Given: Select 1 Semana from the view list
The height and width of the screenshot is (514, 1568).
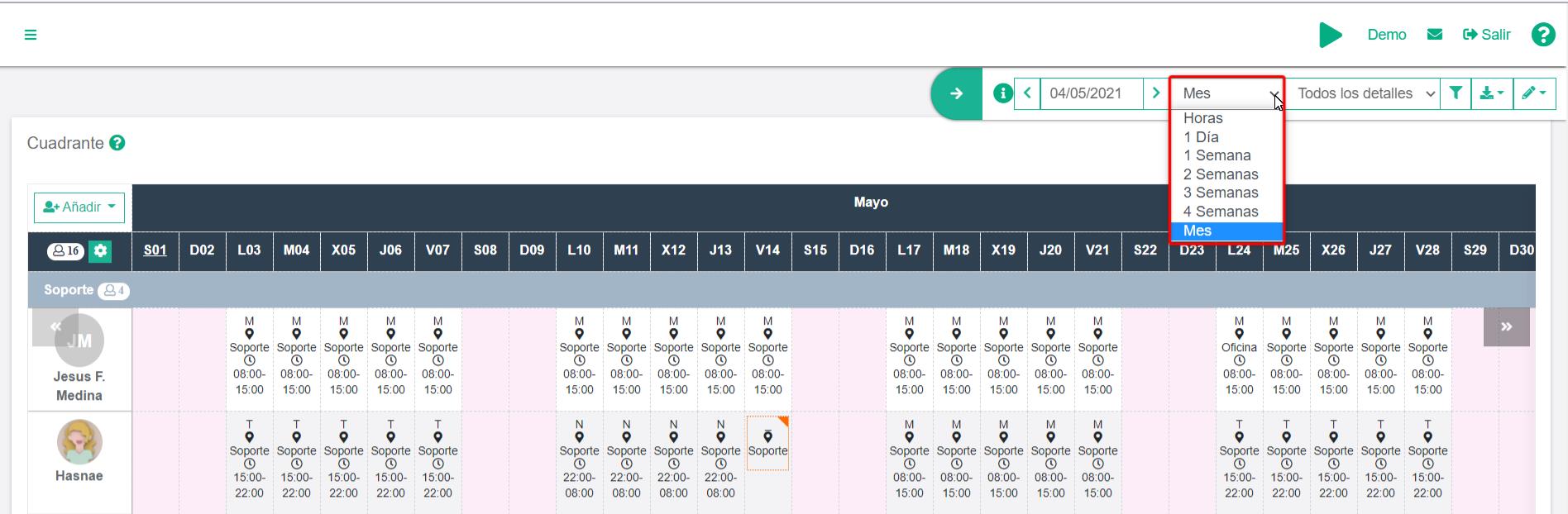Looking at the screenshot, I should 1217,155.
